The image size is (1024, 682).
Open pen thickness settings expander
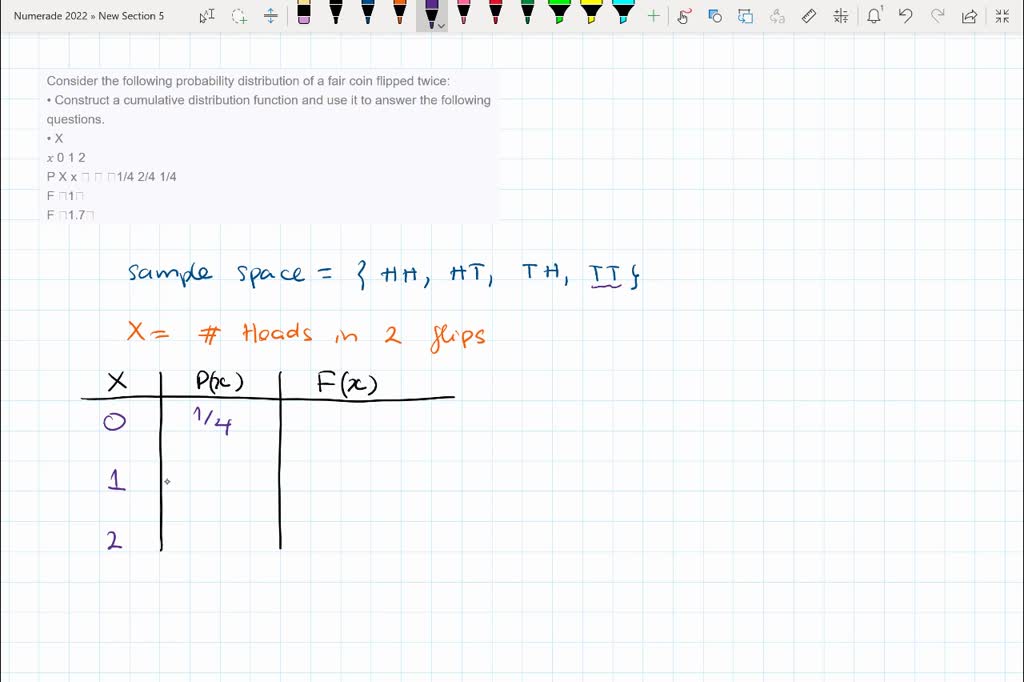[440, 27]
